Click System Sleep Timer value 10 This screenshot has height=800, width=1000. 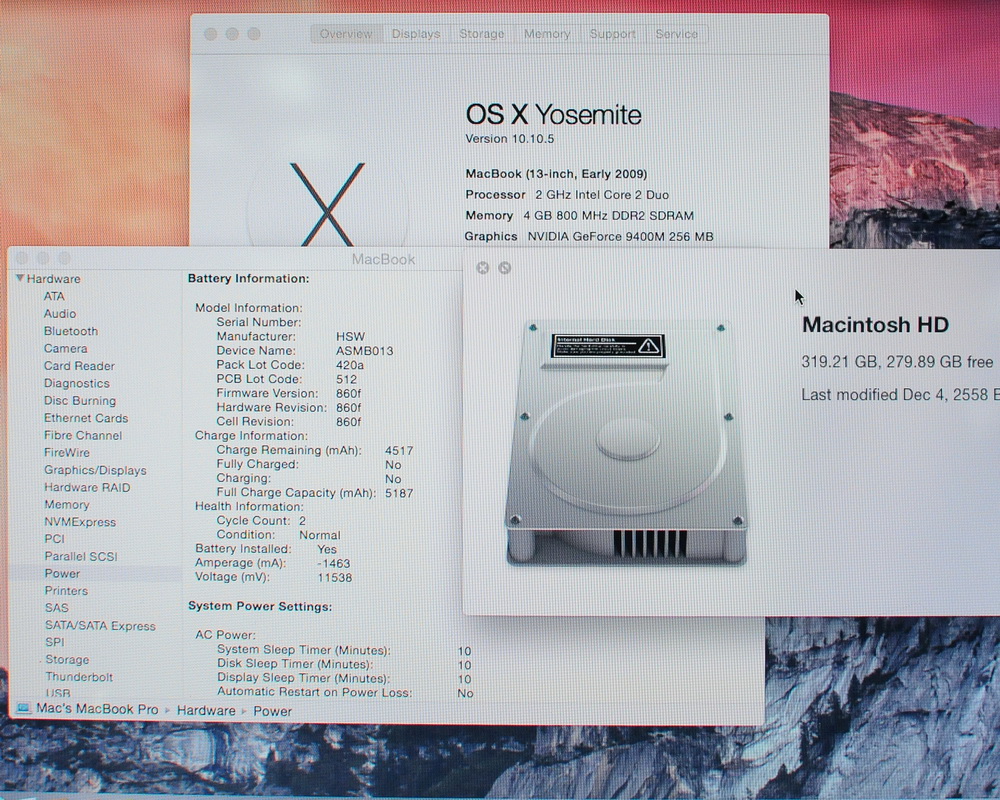click(464, 651)
